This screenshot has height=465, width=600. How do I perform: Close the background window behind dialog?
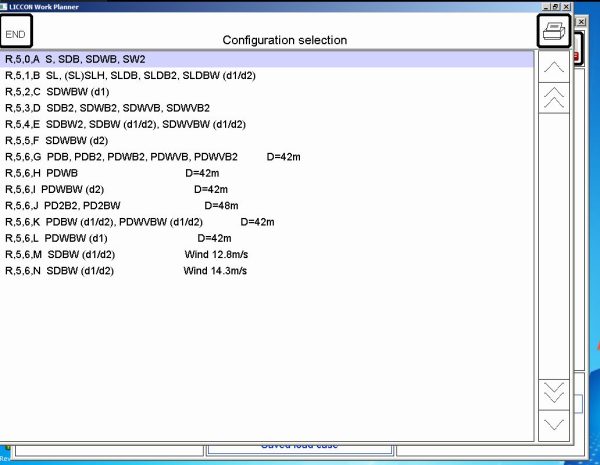pyautogui.click(x=581, y=22)
